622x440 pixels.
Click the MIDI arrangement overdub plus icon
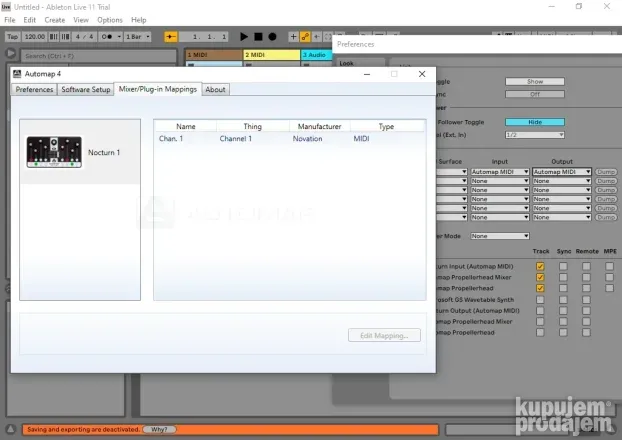(x=293, y=37)
